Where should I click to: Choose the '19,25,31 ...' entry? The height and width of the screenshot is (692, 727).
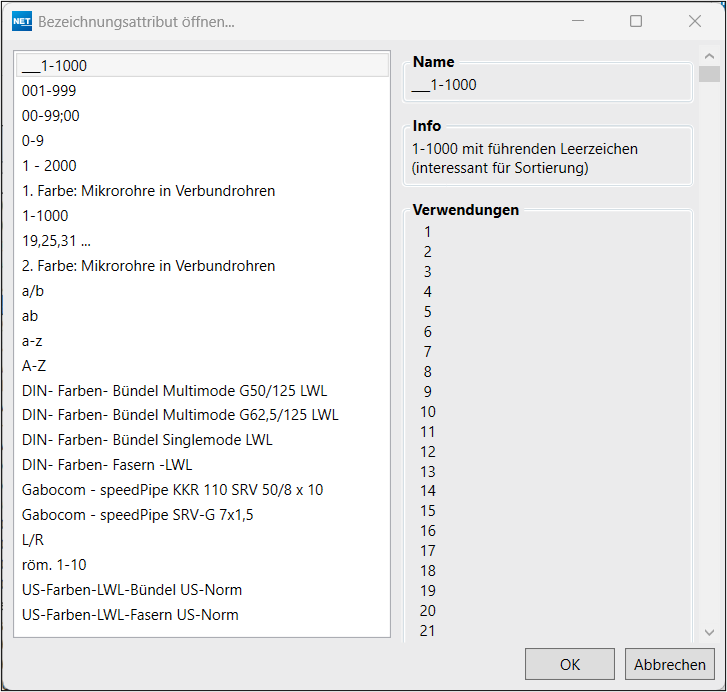(x=202, y=241)
